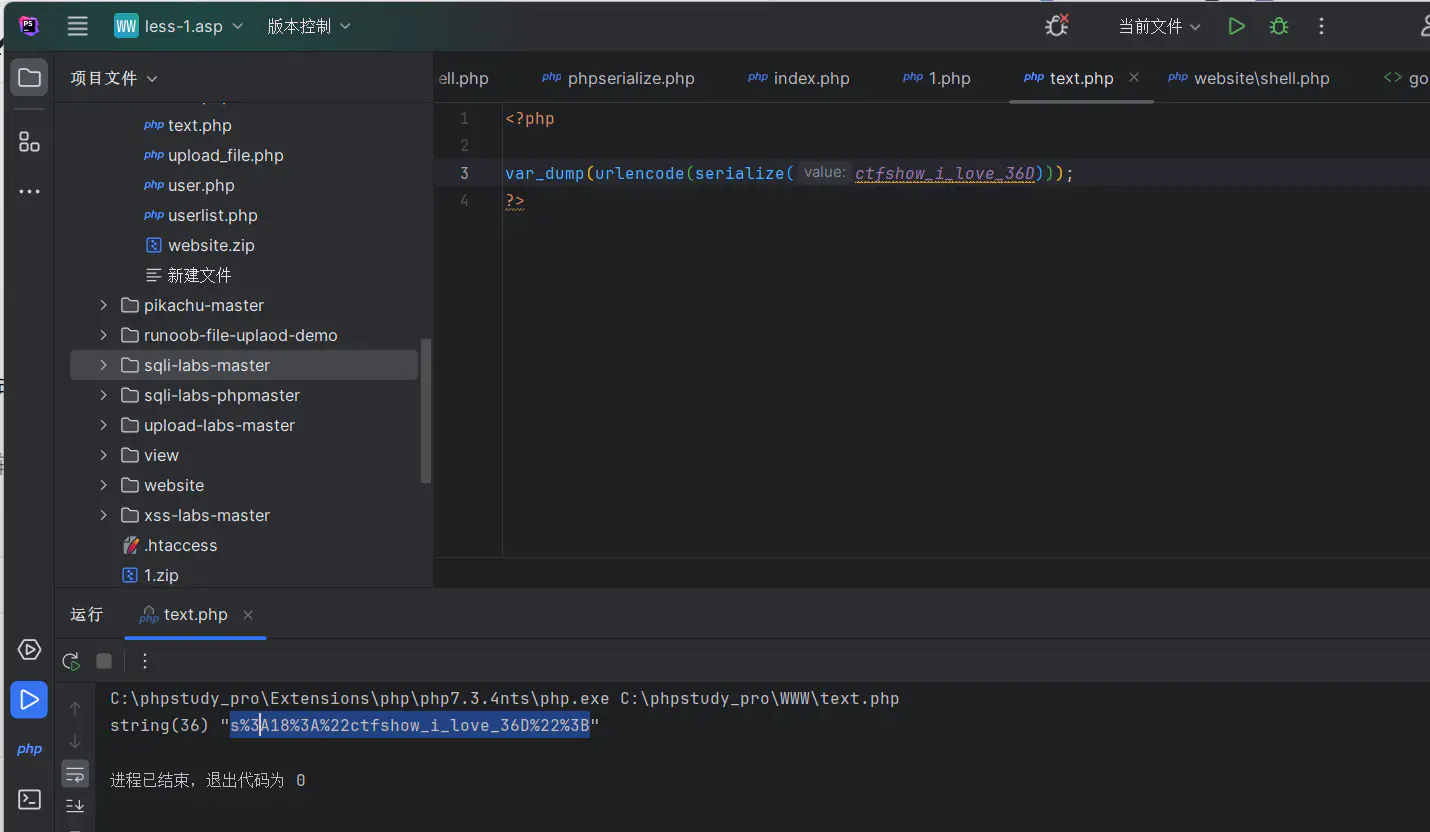Open upload_file.php in the project tree
This screenshot has width=1430, height=832.
[215, 155]
